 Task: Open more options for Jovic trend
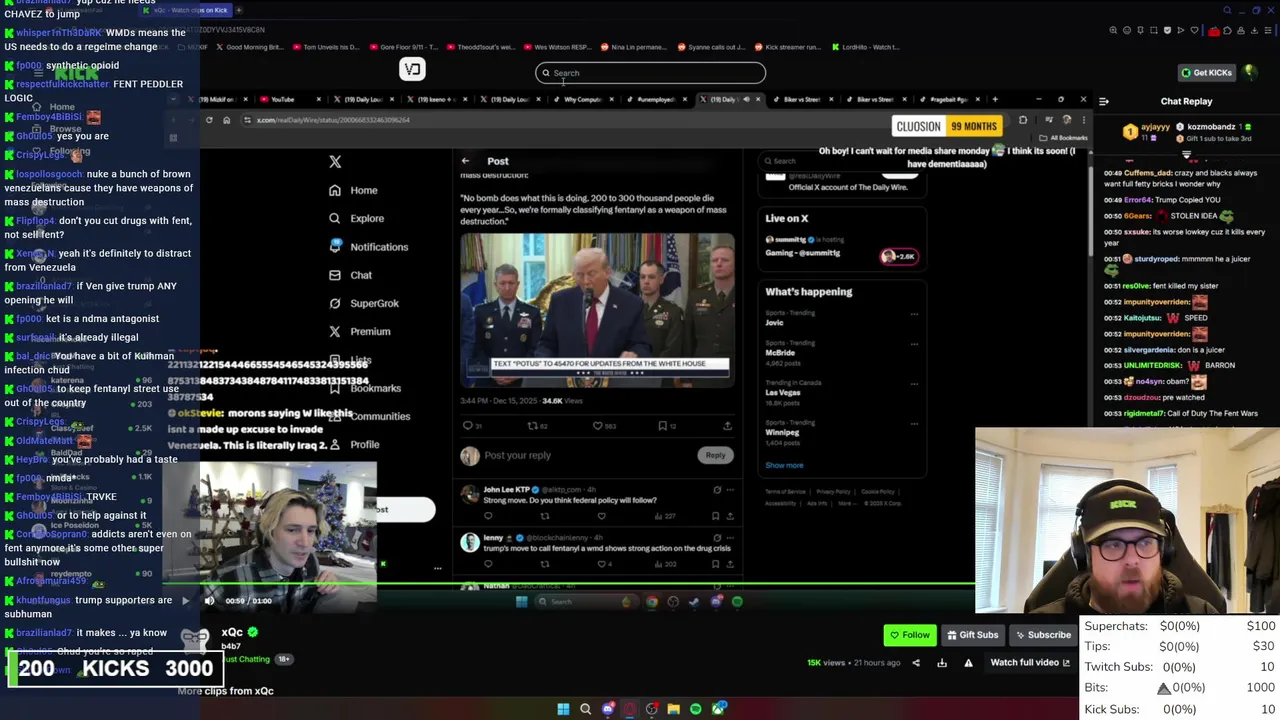[x=914, y=314]
